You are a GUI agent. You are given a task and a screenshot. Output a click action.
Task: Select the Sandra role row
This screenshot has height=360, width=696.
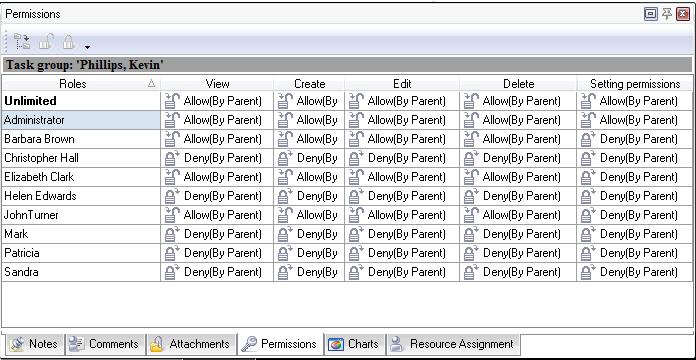click(x=81, y=272)
